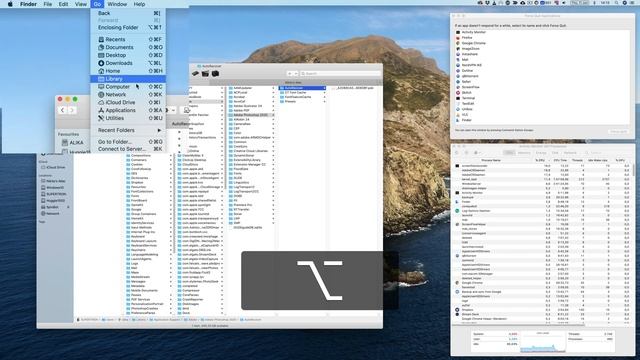The image size is (640, 360).
Task: Click the AutoRecover window search field
Action: click(x=340, y=73)
